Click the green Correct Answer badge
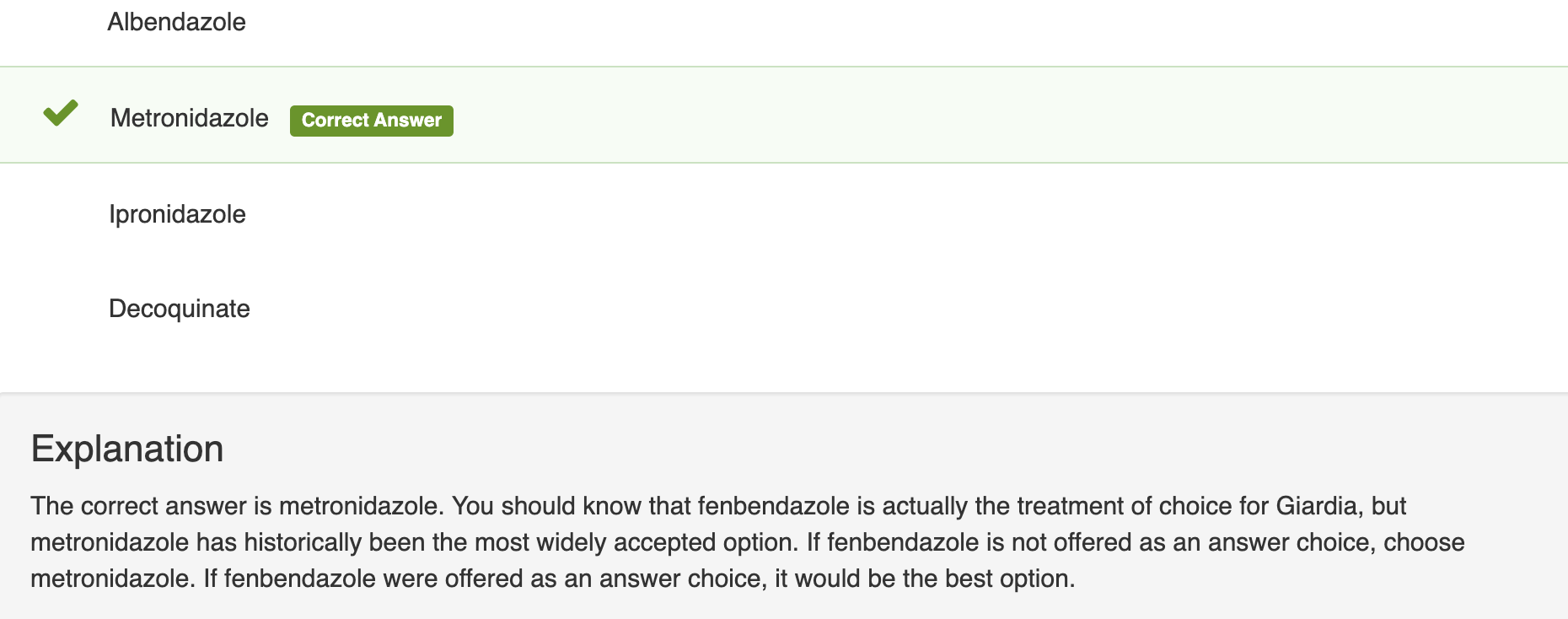The width and height of the screenshot is (1568, 619). (372, 121)
